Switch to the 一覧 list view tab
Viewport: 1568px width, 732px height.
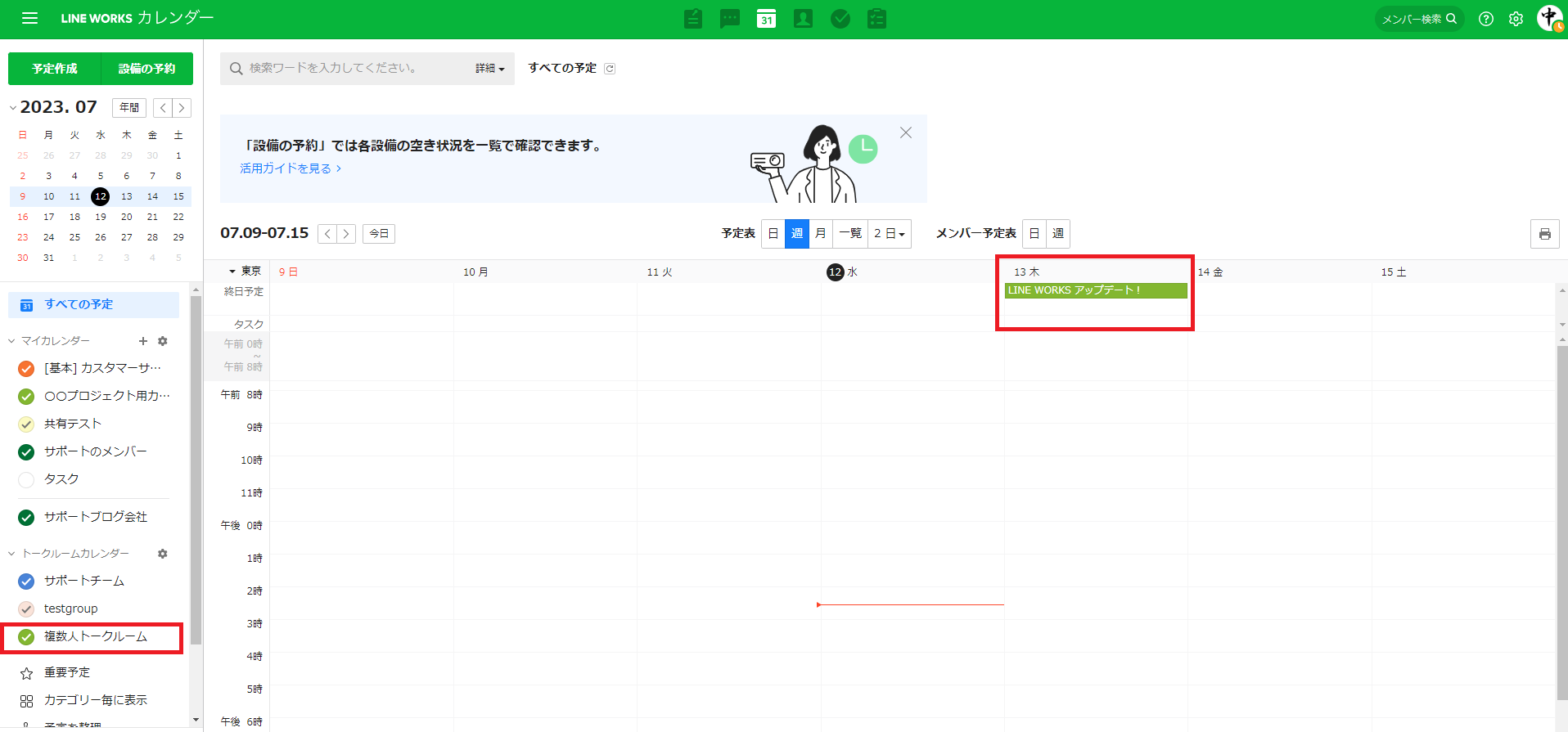coord(850,234)
